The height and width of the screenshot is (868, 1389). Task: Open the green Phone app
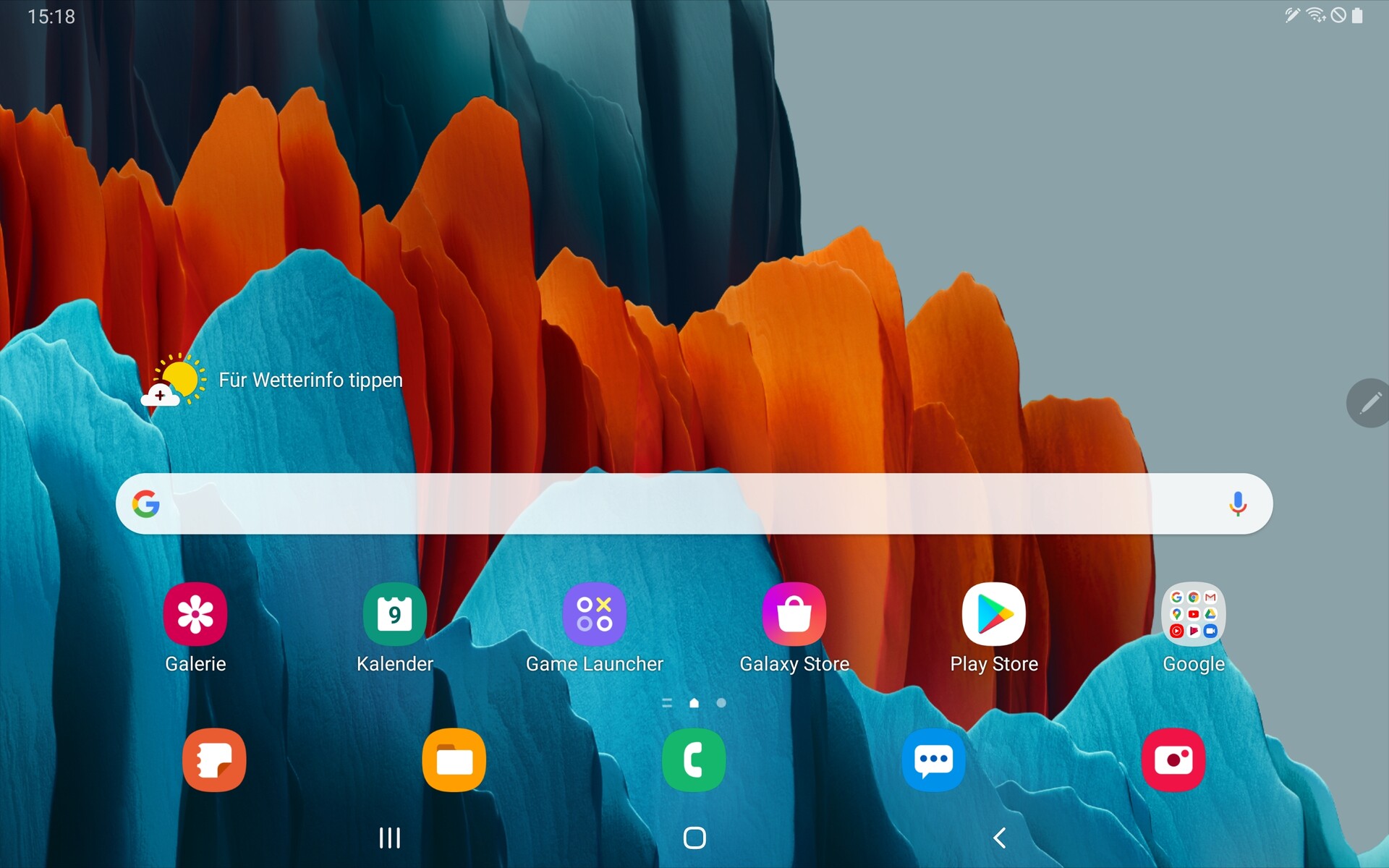click(x=694, y=759)
